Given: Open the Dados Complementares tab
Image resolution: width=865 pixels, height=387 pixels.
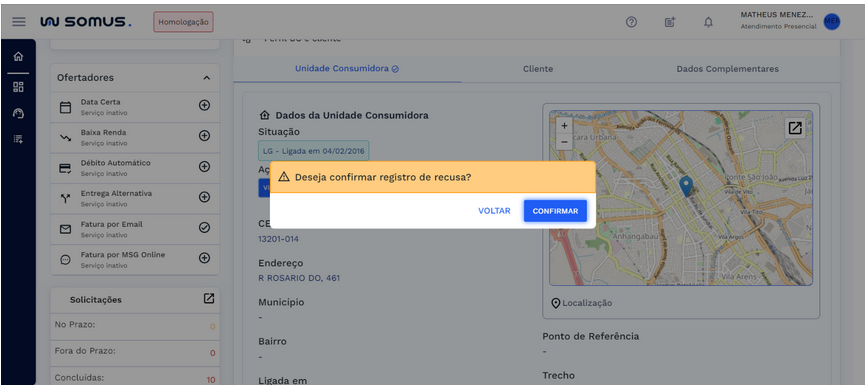Looking at the screenshot, I should click(727, 69).
